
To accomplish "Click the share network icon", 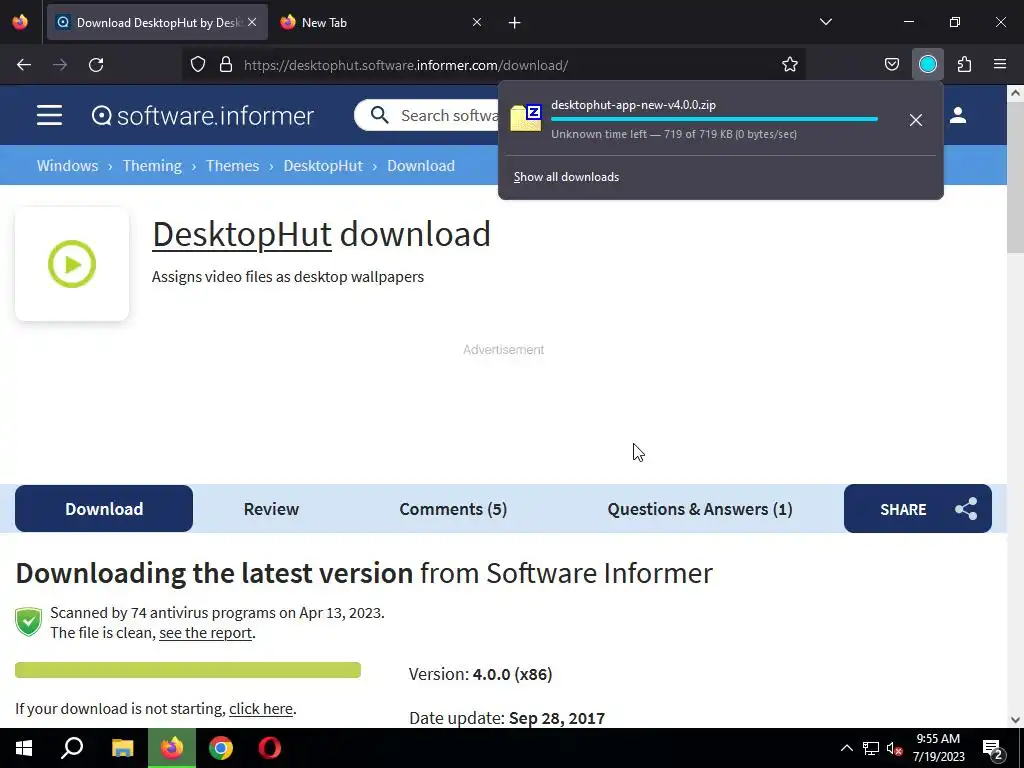I will 966,509.
